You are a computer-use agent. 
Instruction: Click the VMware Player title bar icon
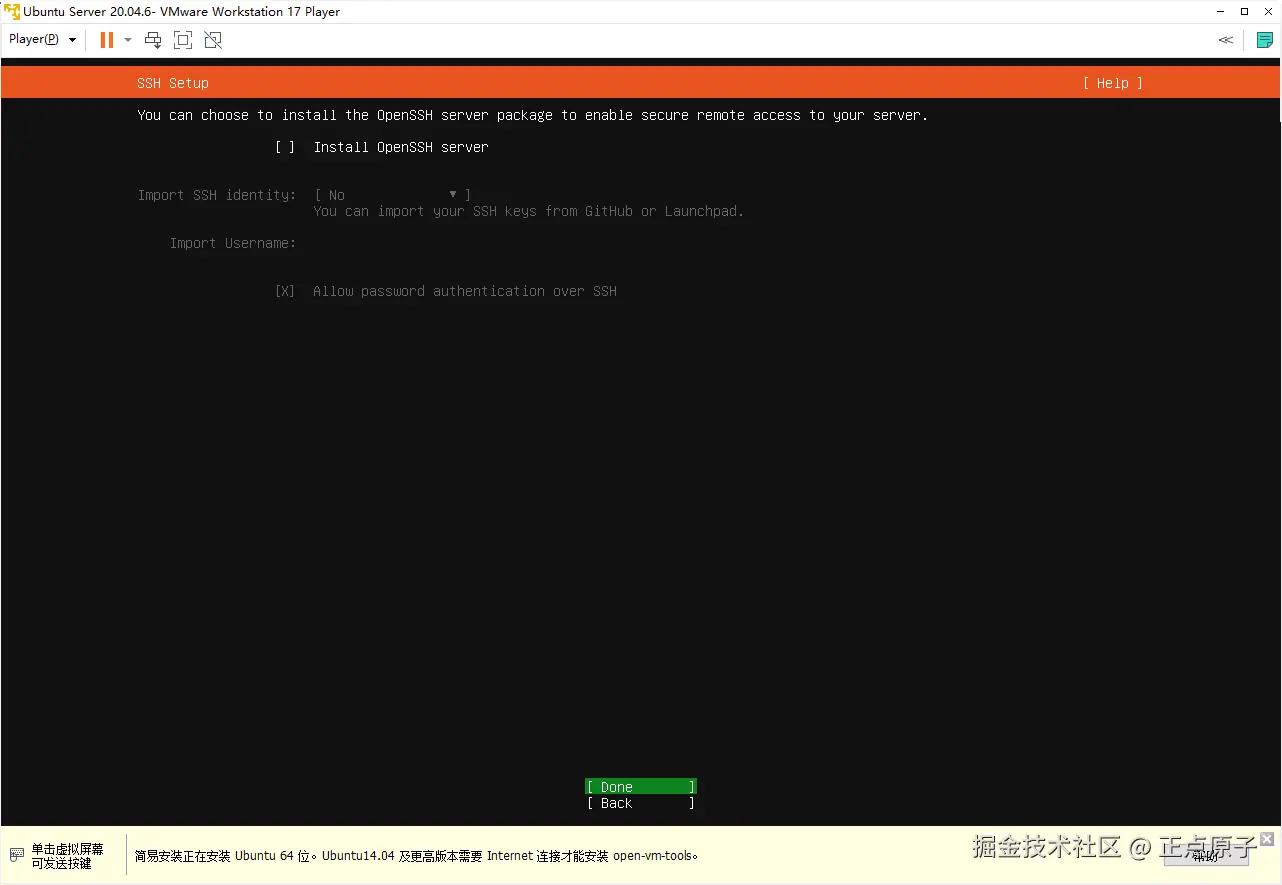[12, 12]
